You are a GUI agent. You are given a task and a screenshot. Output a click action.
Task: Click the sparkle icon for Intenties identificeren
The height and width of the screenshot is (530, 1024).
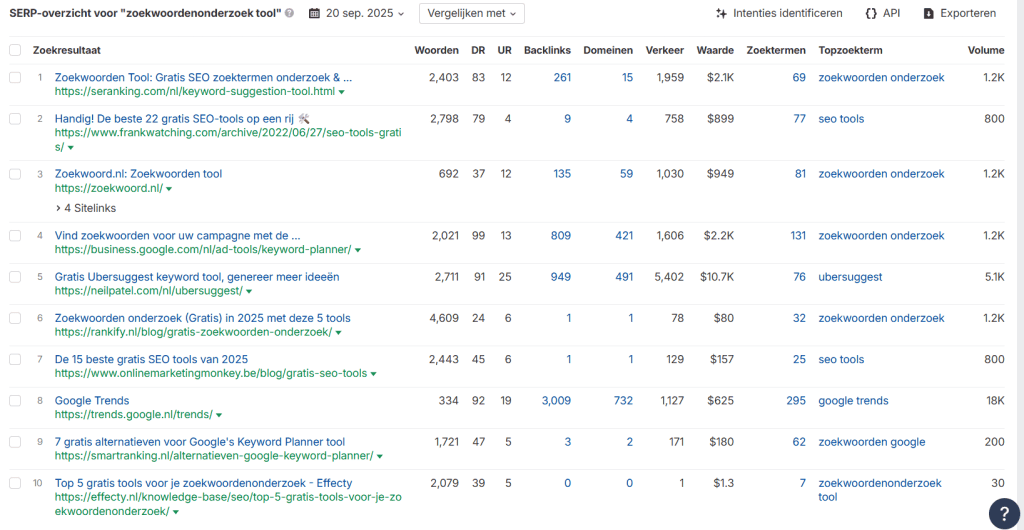[721, 14]
